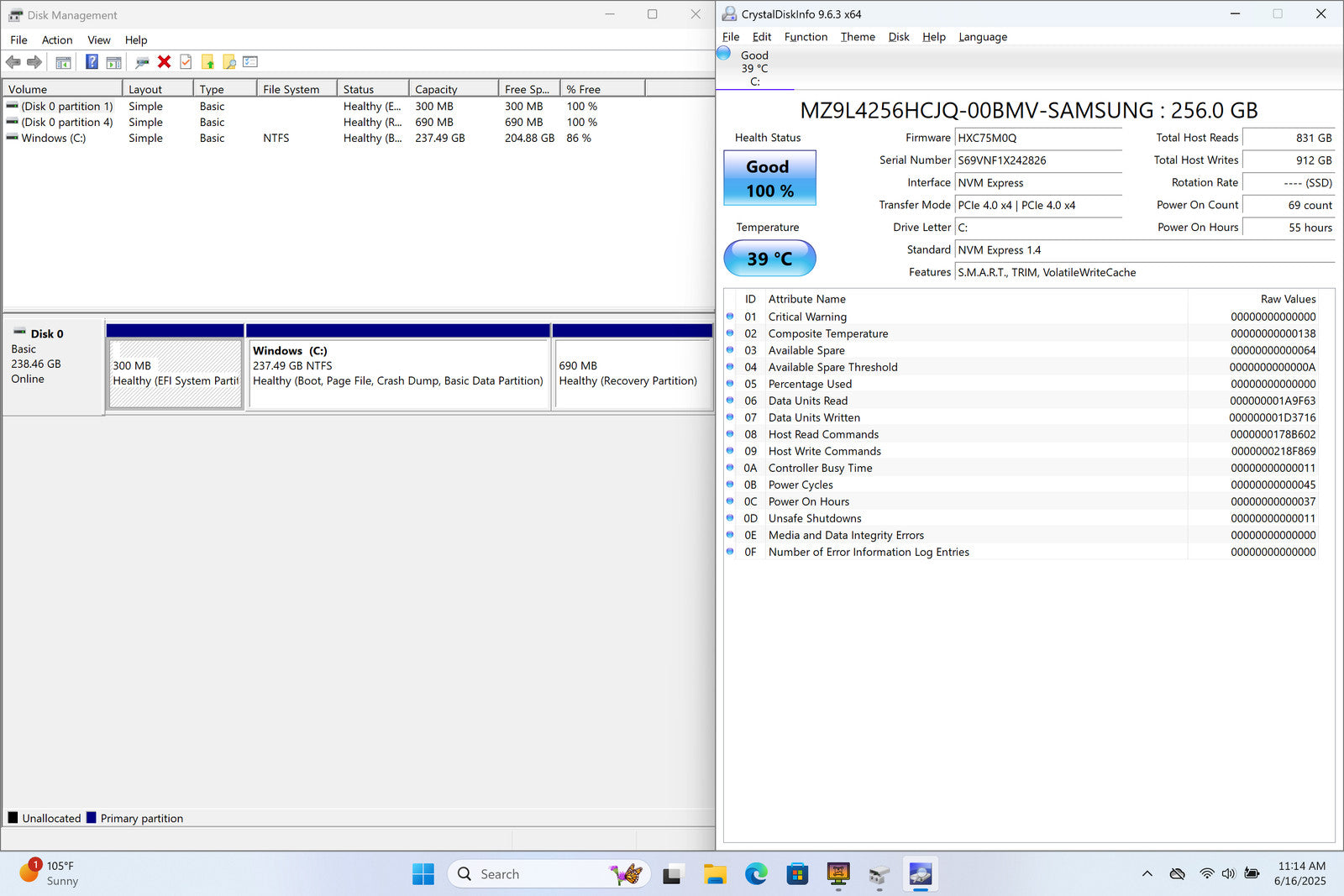The width and height of the screenshot is (1344, 896).
Task: Click the OneDrive cloud tray icon
Action: click(x=1177, y=874)
